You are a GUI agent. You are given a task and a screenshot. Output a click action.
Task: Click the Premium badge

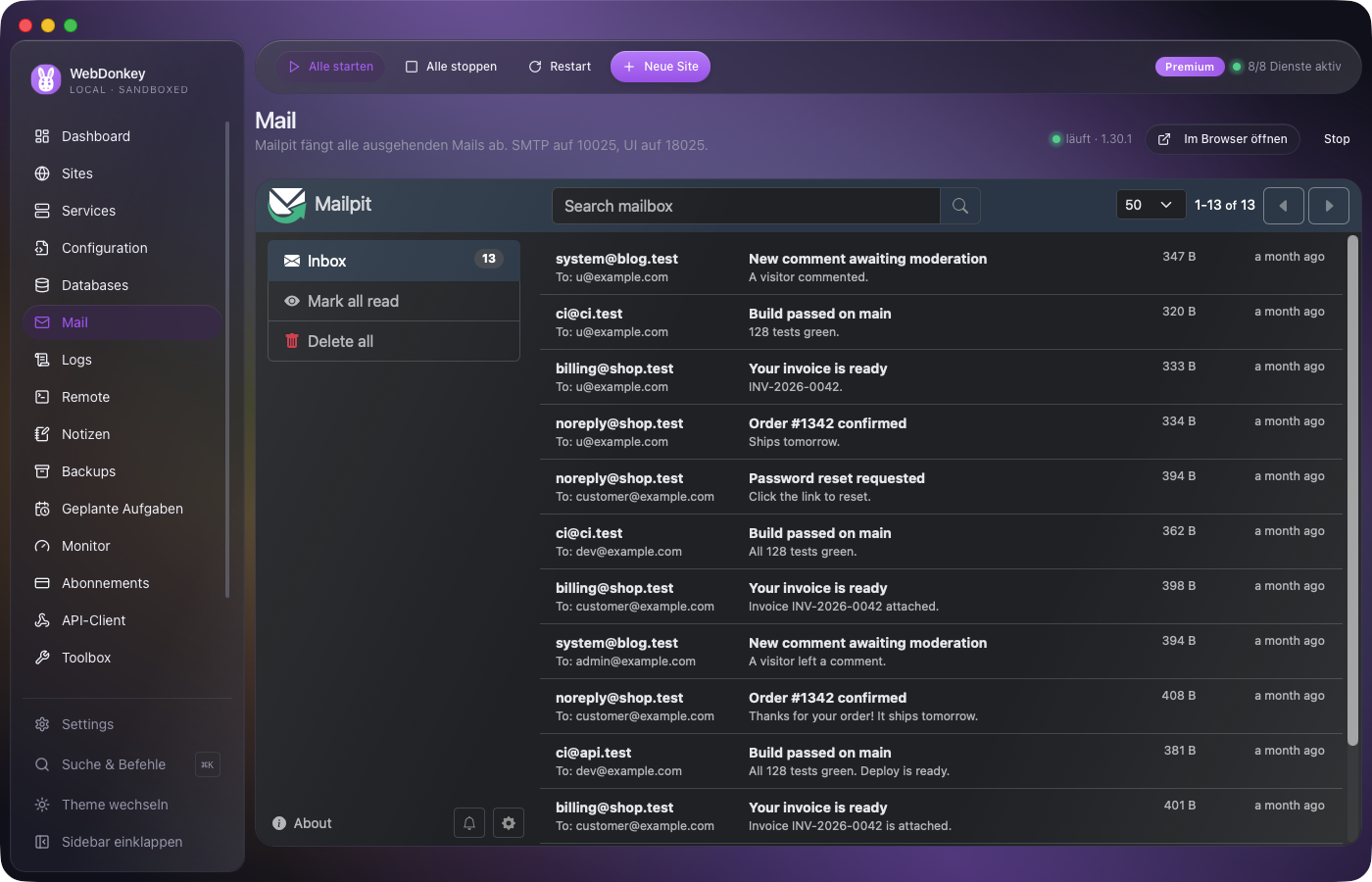point(1190,67)
